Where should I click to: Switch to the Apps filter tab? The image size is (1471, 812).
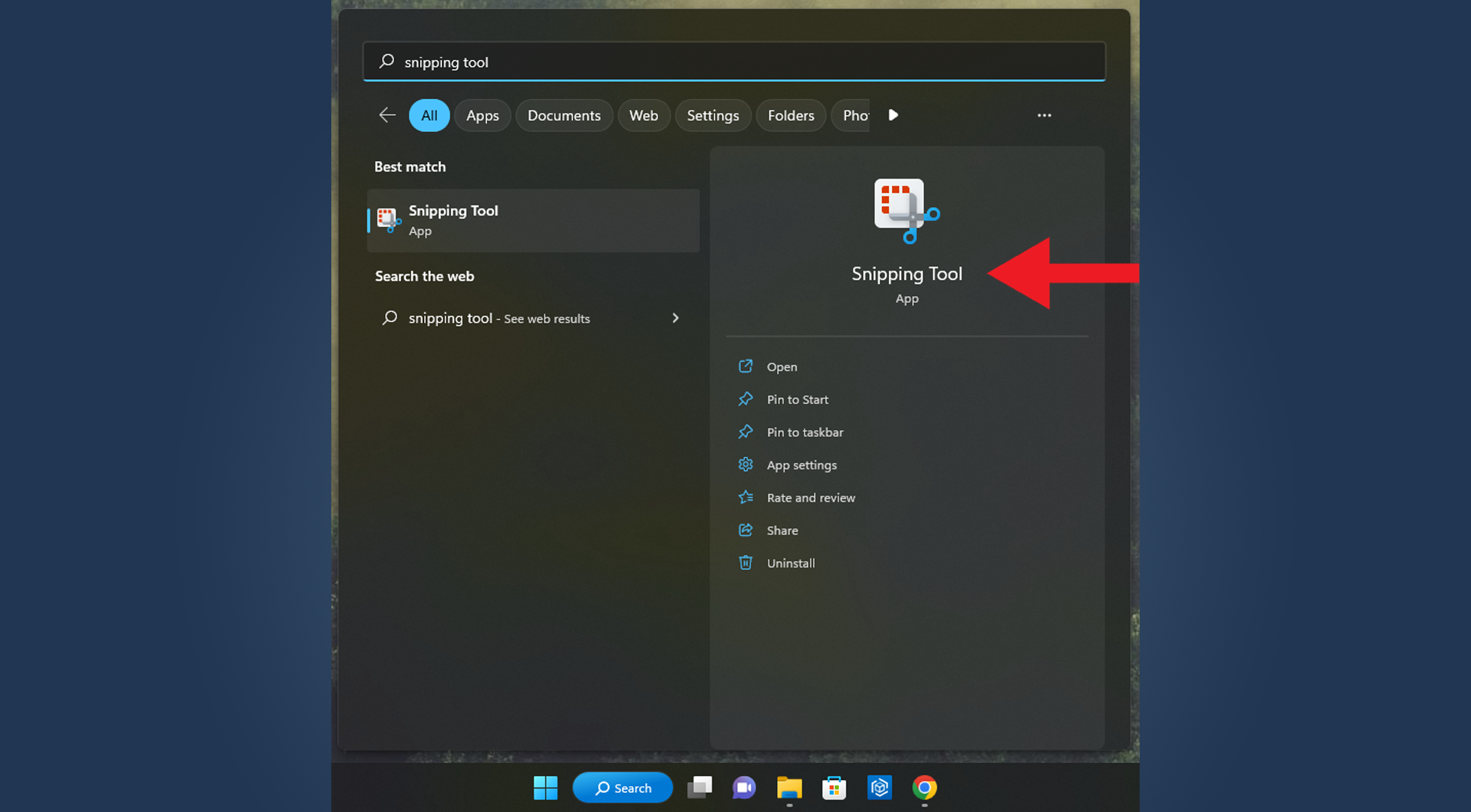482,115
